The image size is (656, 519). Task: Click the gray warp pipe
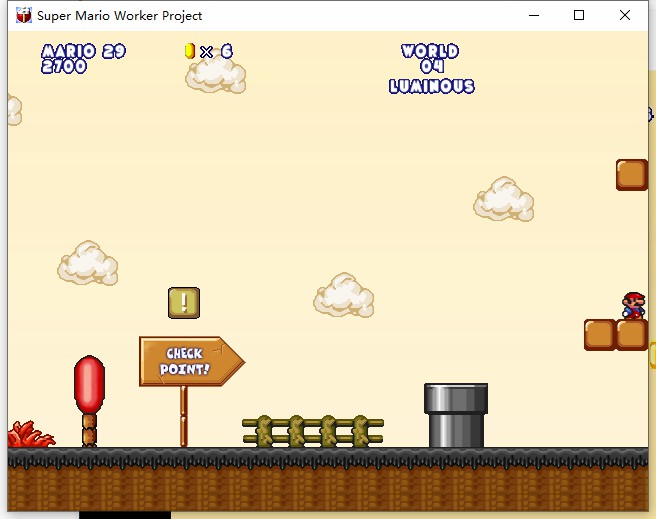tap(456, 415)
